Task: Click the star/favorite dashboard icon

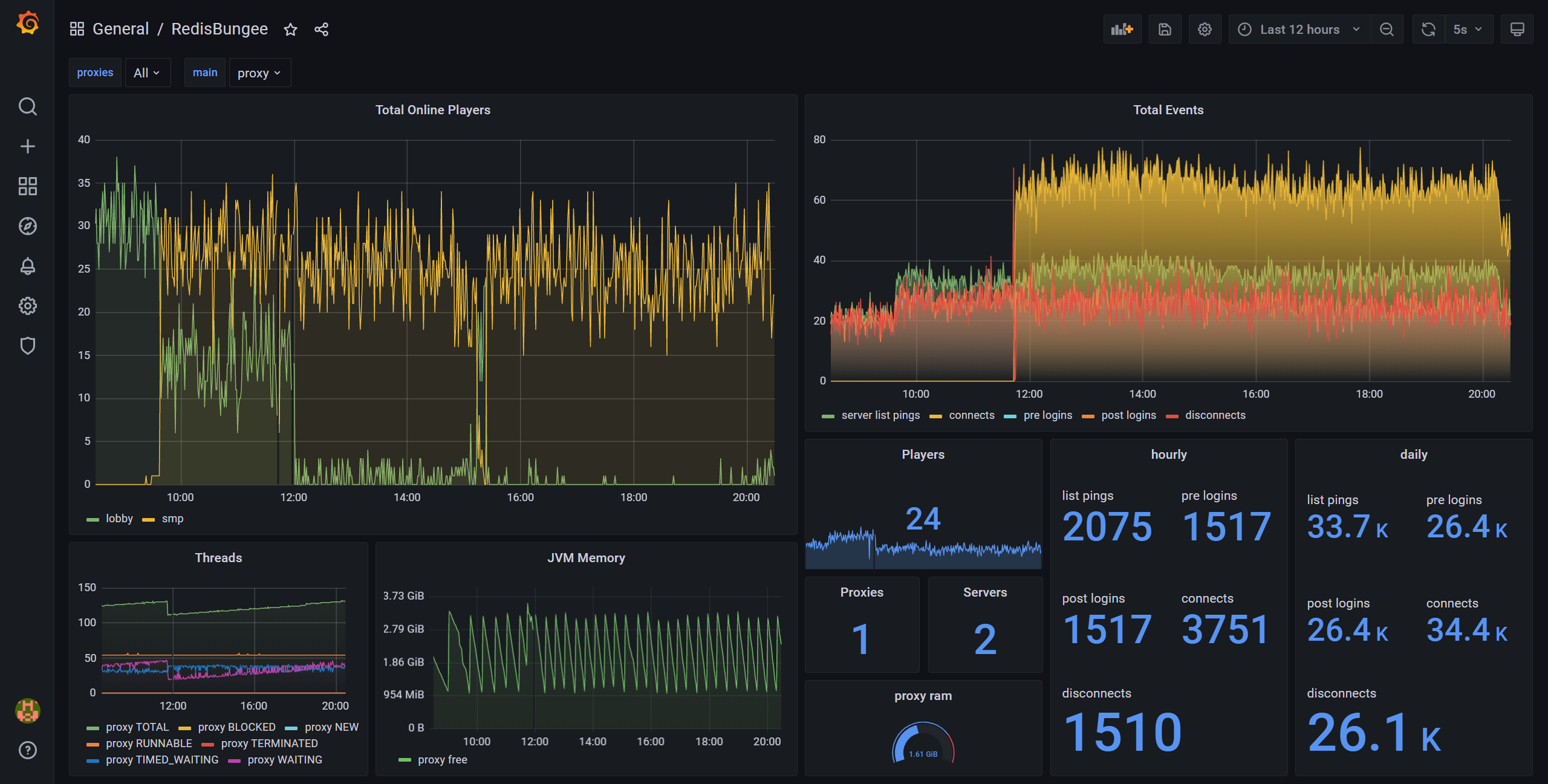Action: click(291, 29)
